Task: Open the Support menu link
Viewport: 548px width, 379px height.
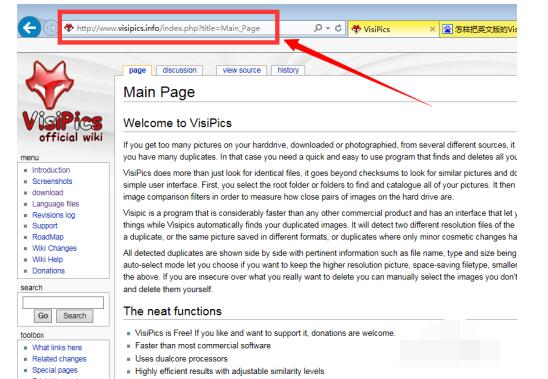Action: click(45, 226)
